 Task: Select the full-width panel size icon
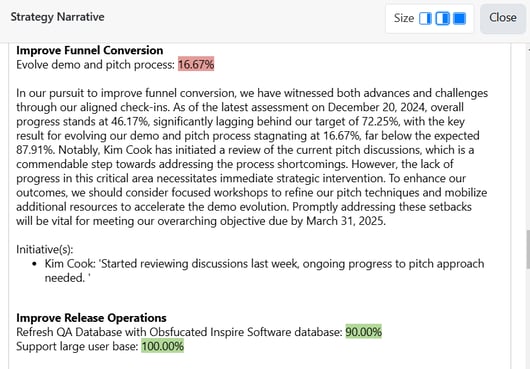pos(459,18)
